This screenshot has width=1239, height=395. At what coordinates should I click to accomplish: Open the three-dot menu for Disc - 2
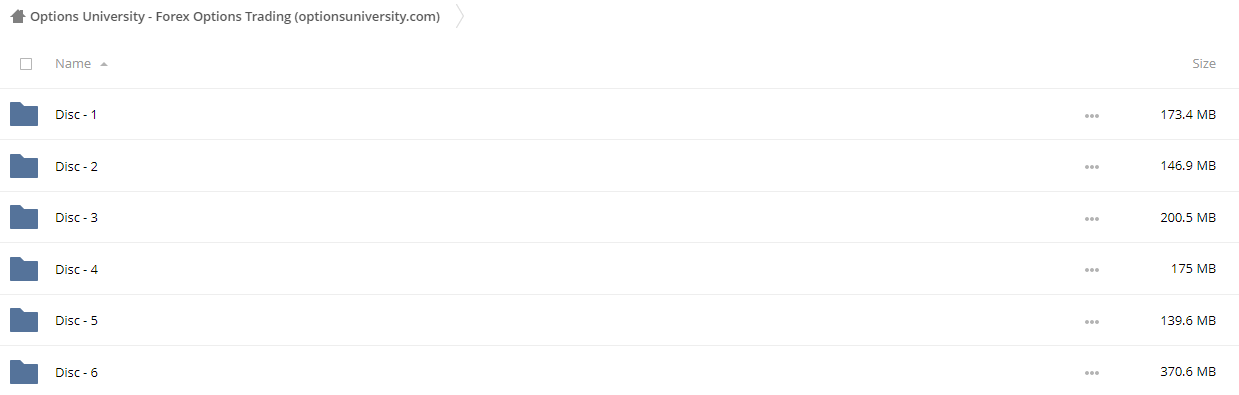[1091, 167]
